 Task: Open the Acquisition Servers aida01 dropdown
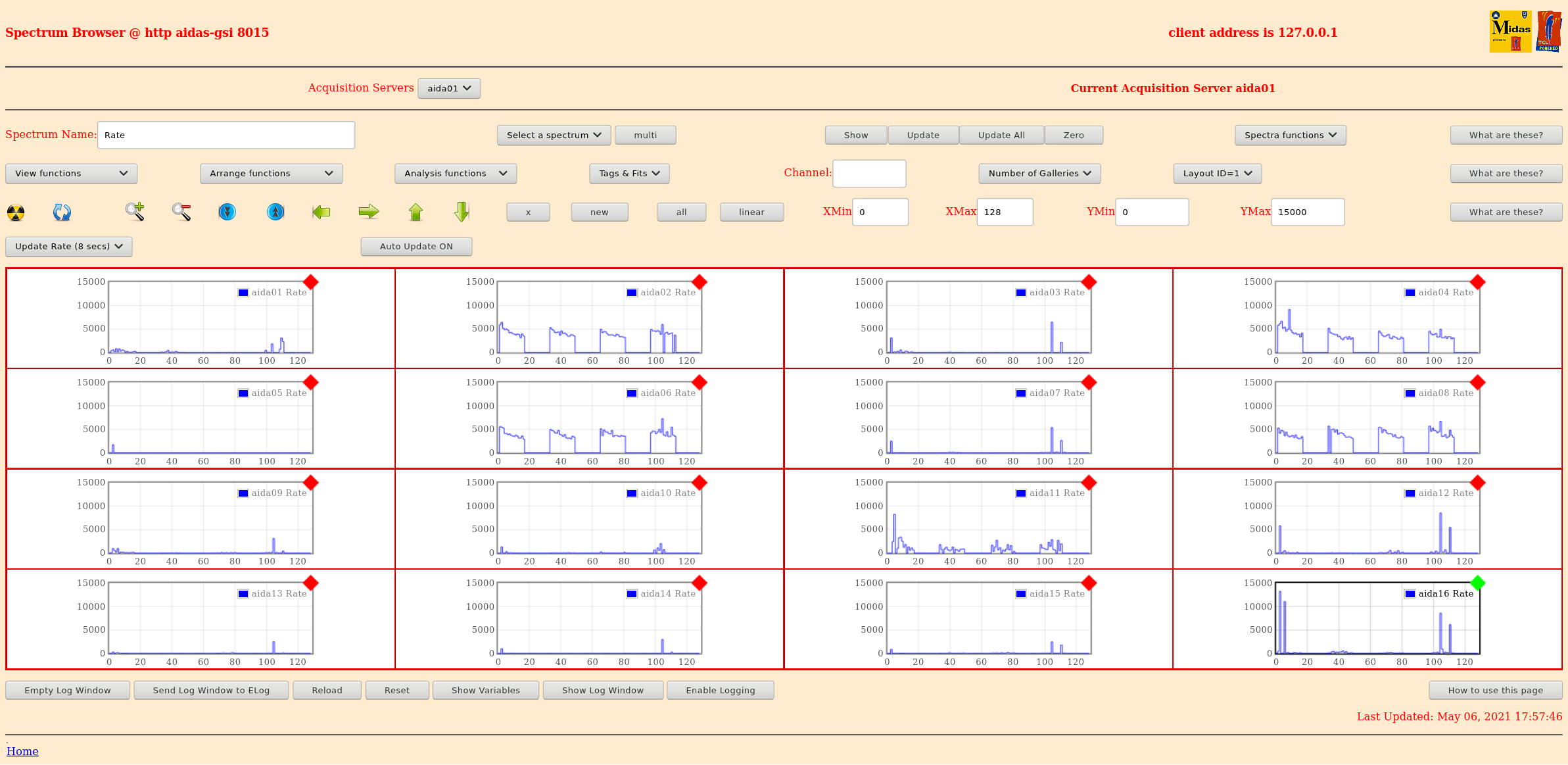[449, 88]
